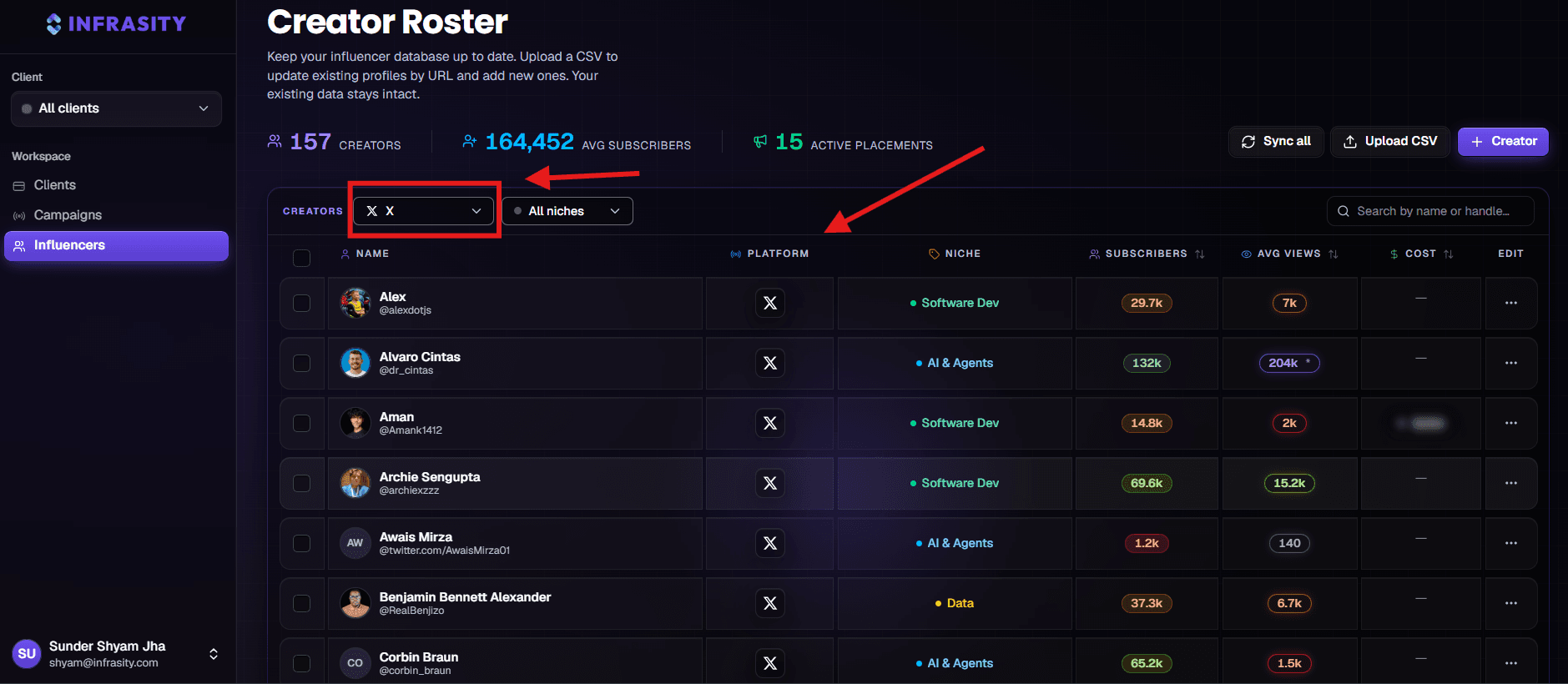Open the edit menu for Archie Sengupta
This screenshot has height=684, width=1568.
point(1511,483)
